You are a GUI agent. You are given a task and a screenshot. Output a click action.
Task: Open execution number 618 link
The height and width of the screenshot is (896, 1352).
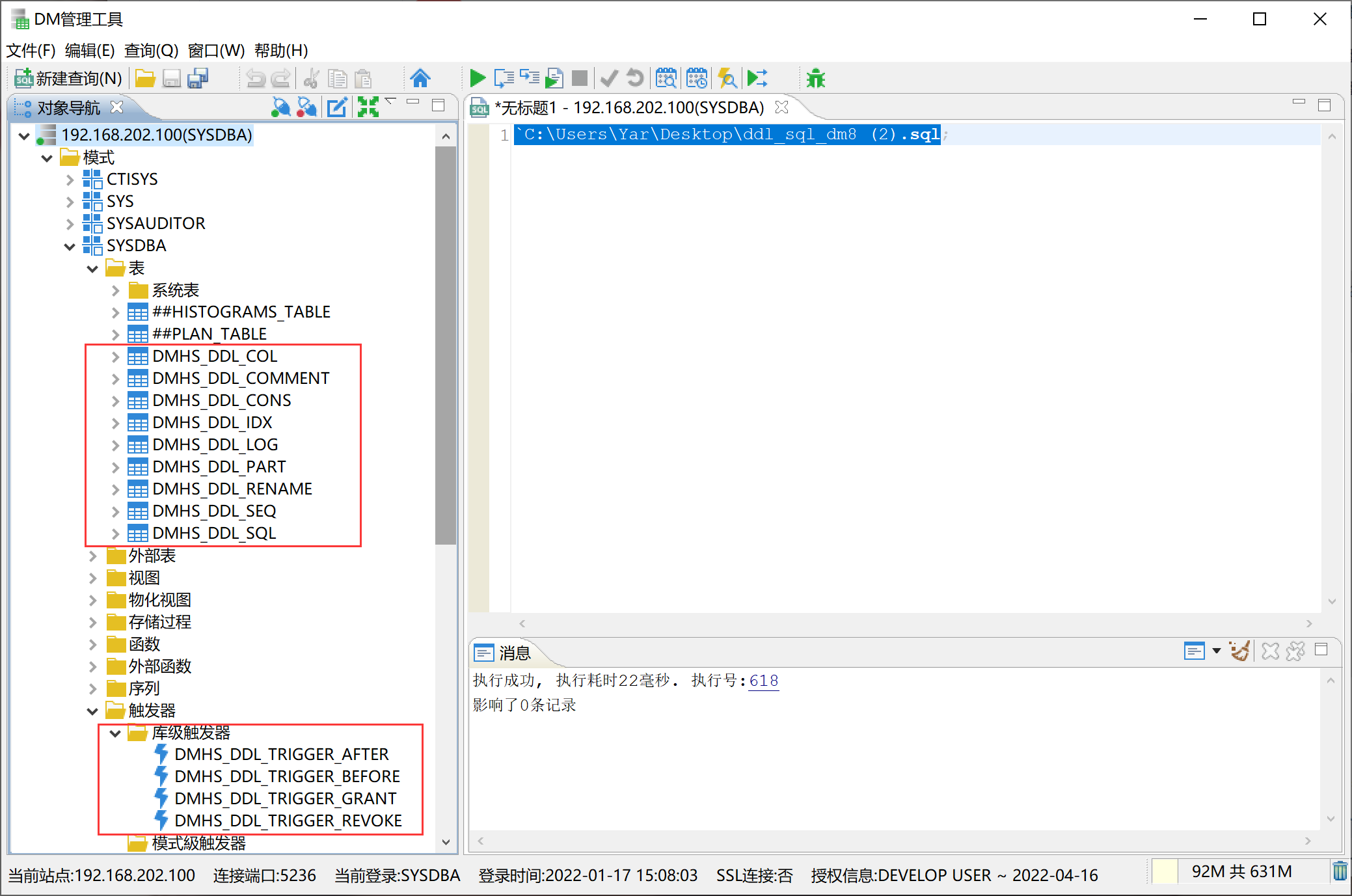[x=763, y=681]
